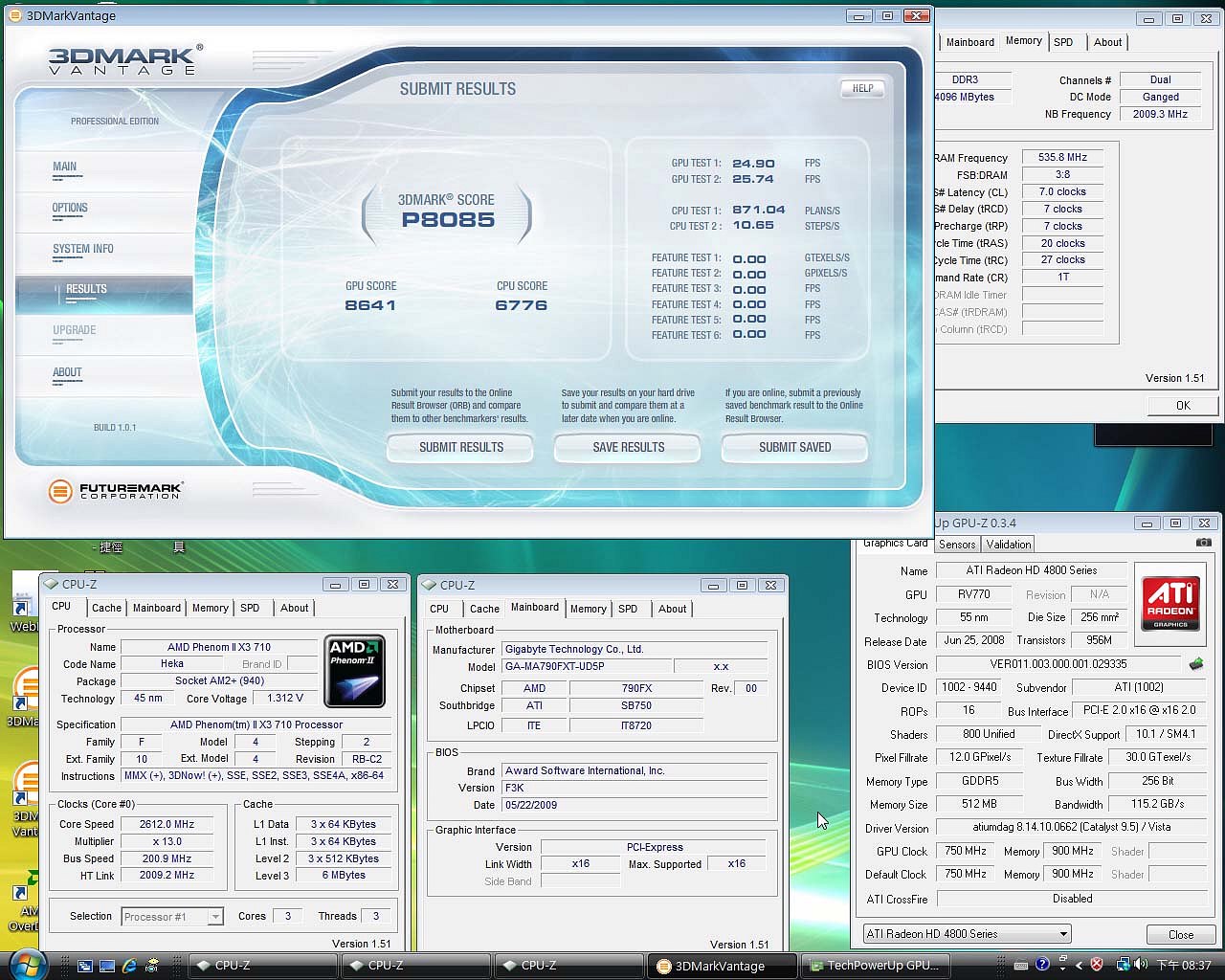Click the red security alert tray icon
Screen dimensions: 1225x980
[1097, 965]
